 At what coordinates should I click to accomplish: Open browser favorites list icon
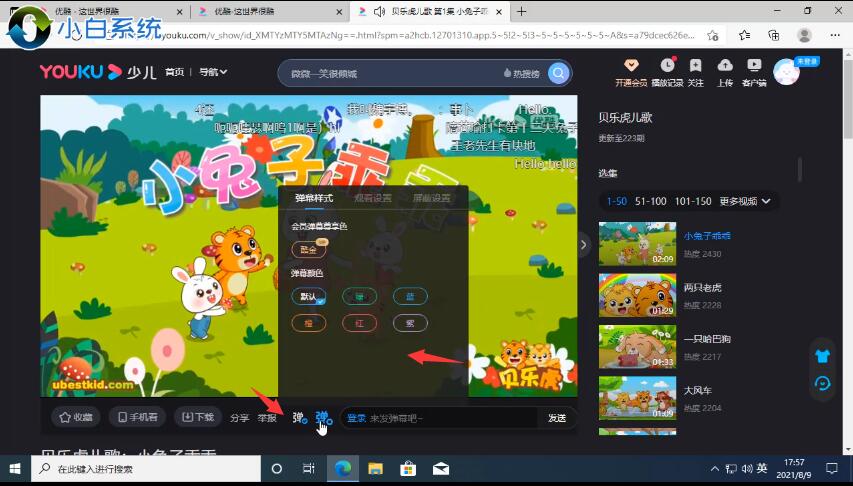coord(745,35)
